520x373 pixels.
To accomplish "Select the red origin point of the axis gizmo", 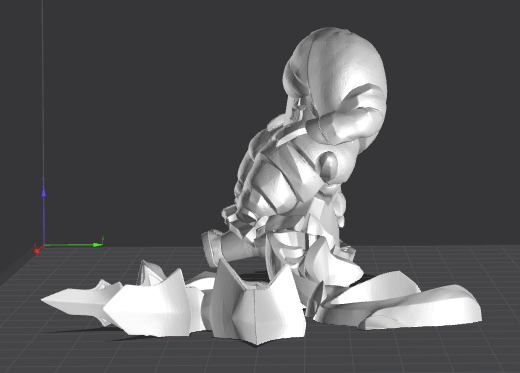I will click(x=37, y=250).
